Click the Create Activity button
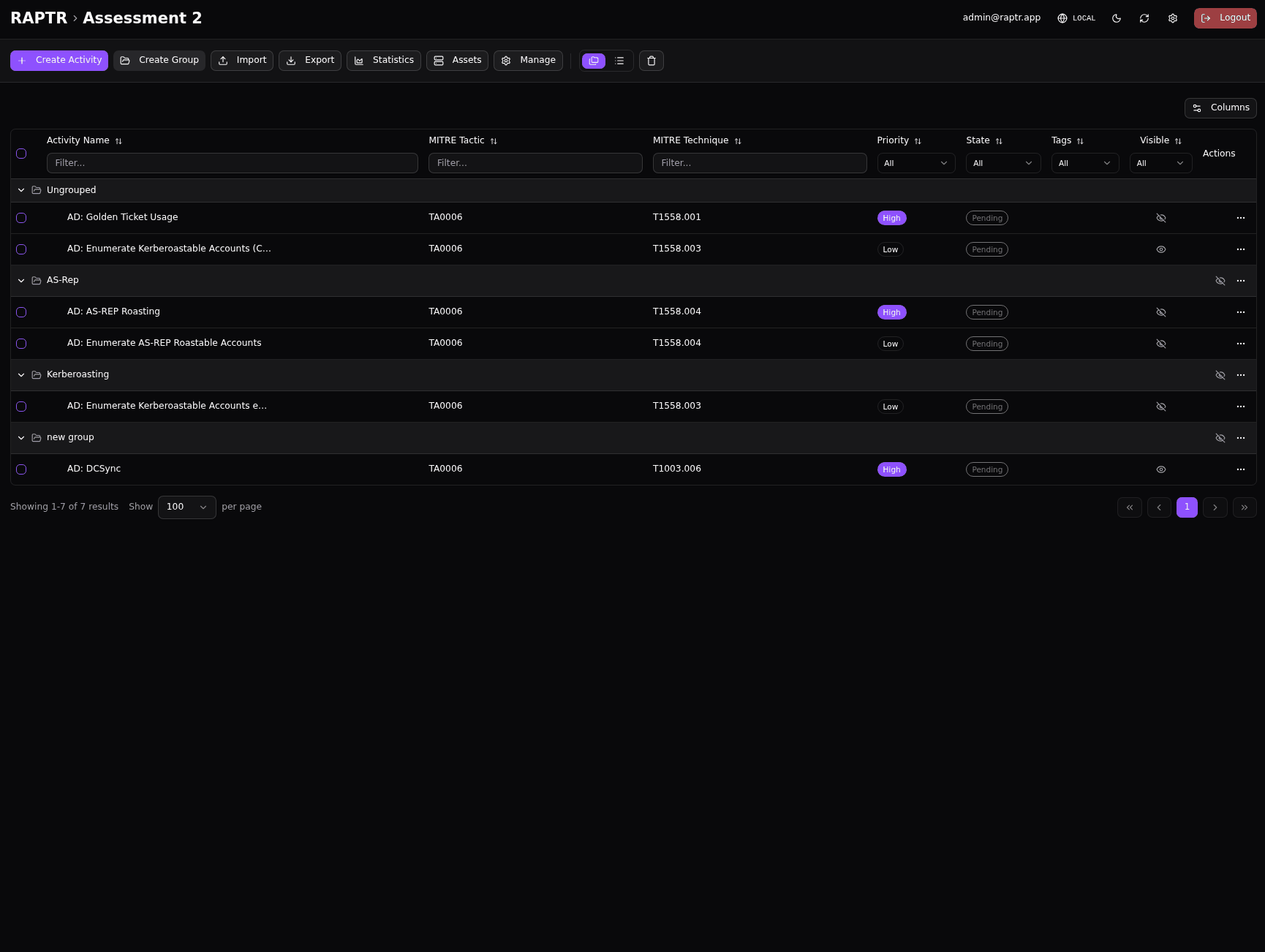 [59, 61]
